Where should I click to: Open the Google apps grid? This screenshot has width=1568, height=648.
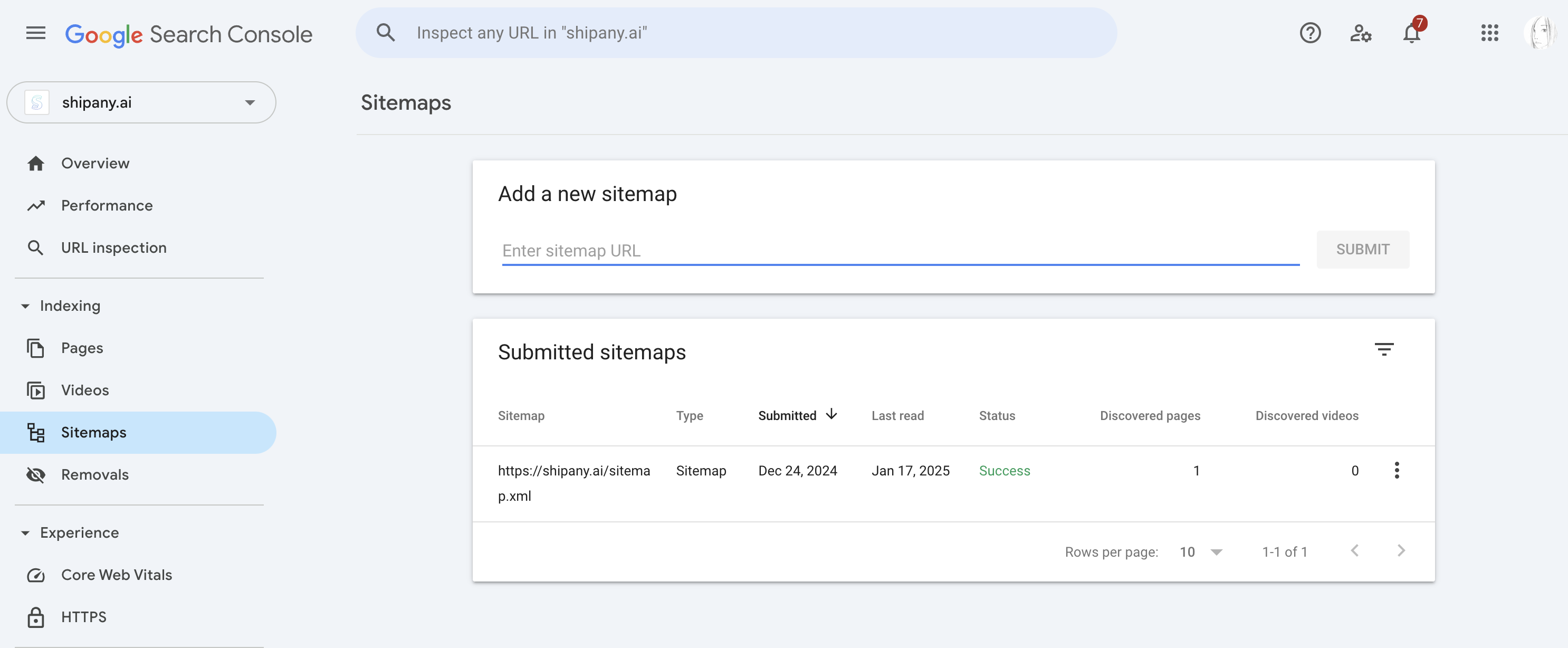(1489, 33)
